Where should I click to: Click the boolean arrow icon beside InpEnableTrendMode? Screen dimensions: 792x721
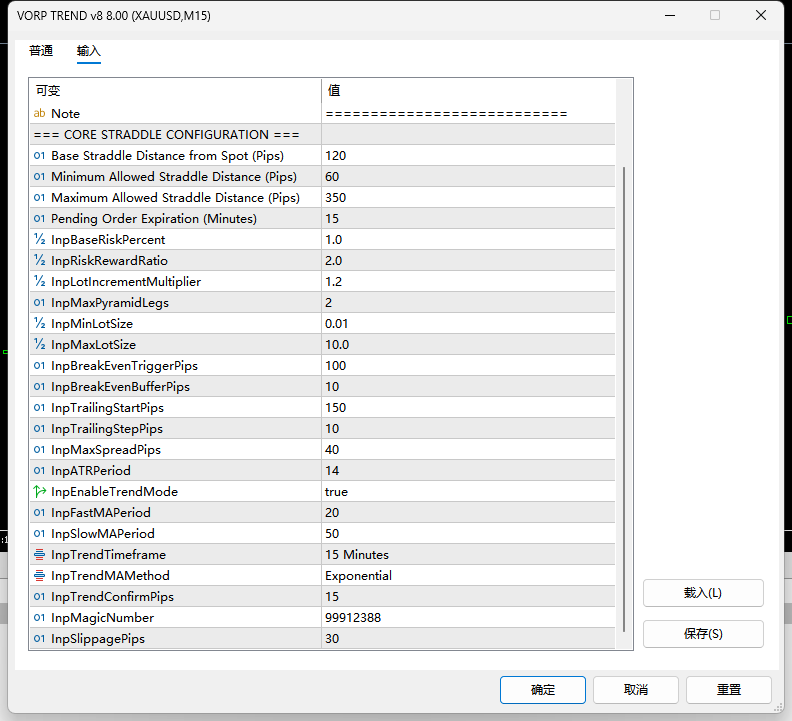tap(39, 491)
